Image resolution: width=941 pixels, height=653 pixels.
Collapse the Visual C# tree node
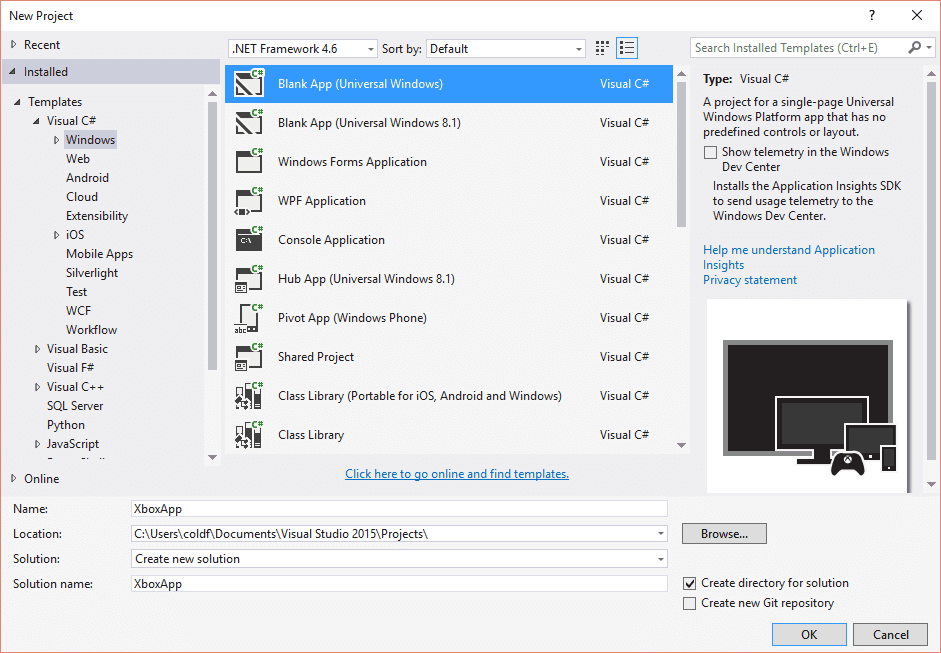coord(37,121)
